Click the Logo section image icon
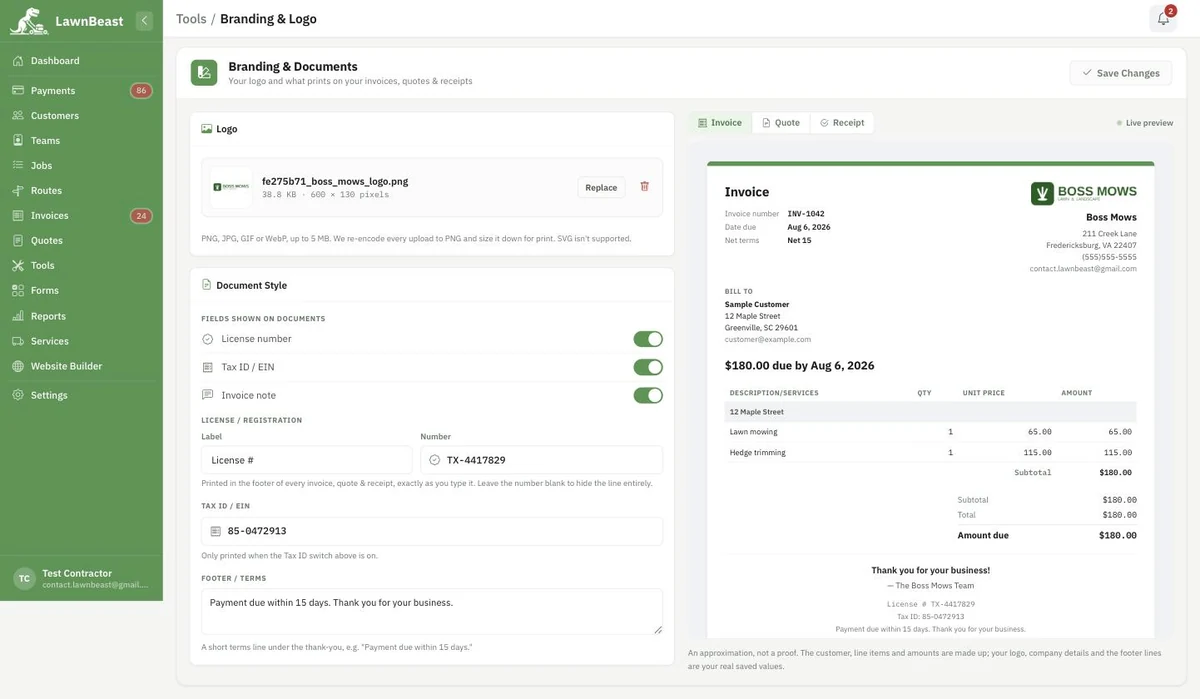 (206, 129)
